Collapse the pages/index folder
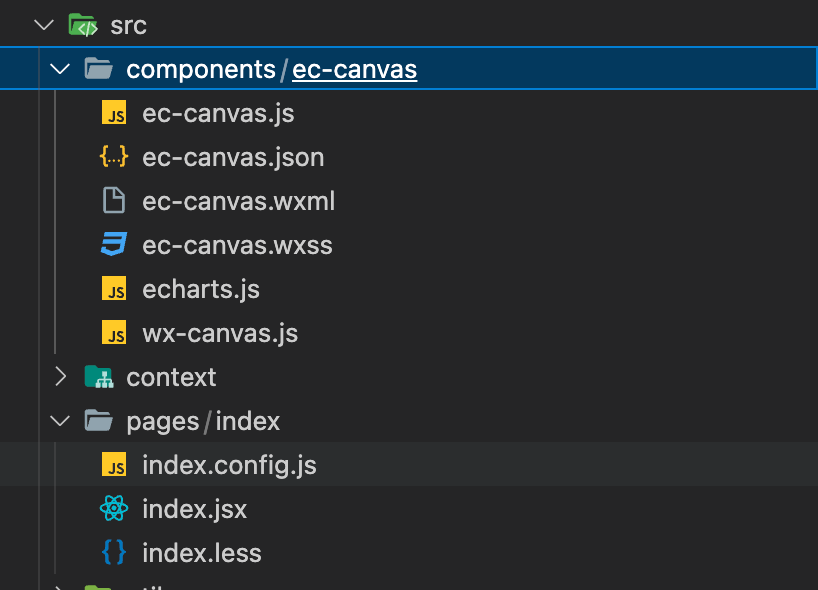 coord(59,420)
